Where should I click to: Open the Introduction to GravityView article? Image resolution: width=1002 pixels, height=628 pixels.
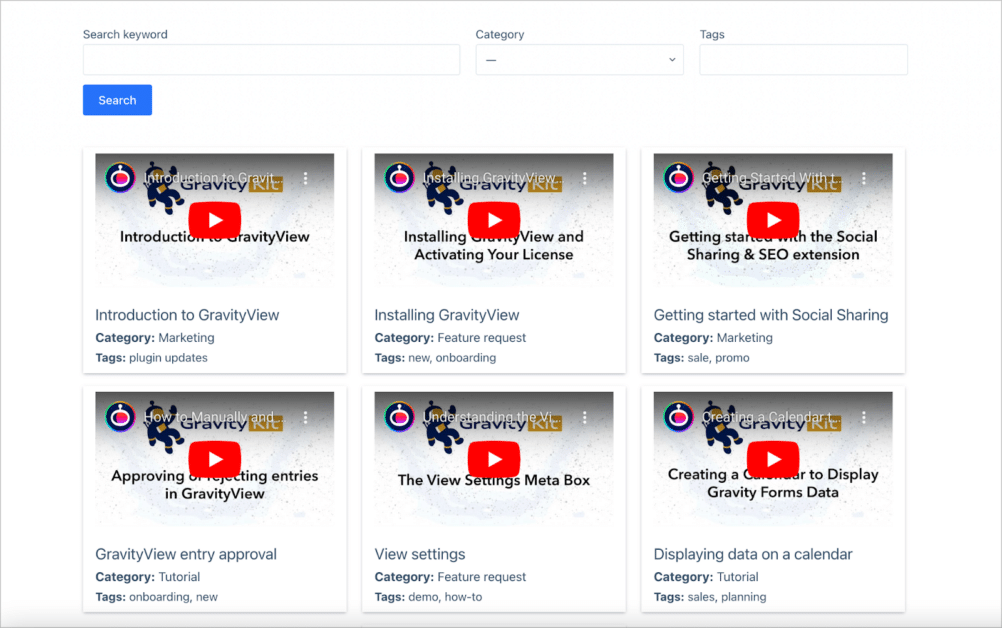186,315
